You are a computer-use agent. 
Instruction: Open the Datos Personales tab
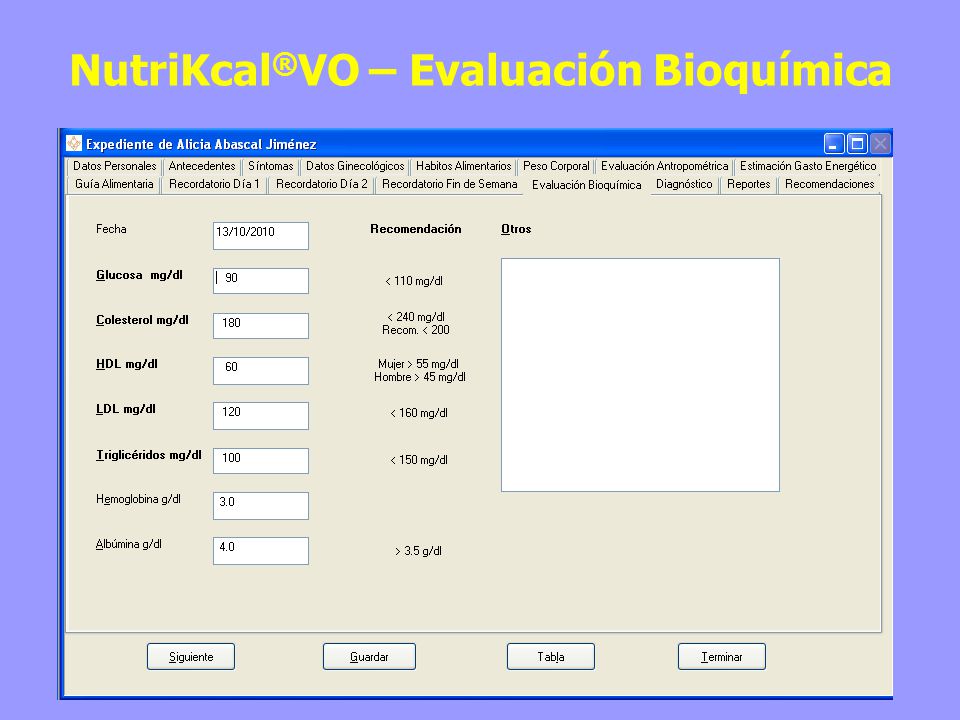[114, 166]
